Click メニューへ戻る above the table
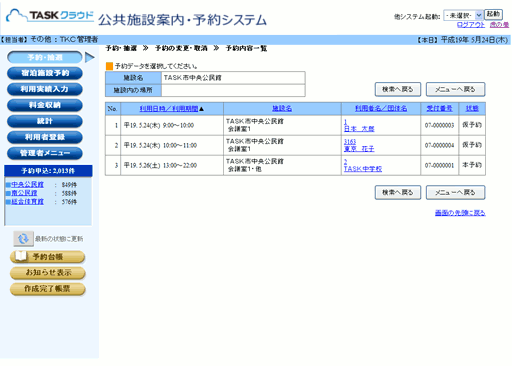This screenshot has width=512, height=366. pyautogui.click(x=455, y=89)
